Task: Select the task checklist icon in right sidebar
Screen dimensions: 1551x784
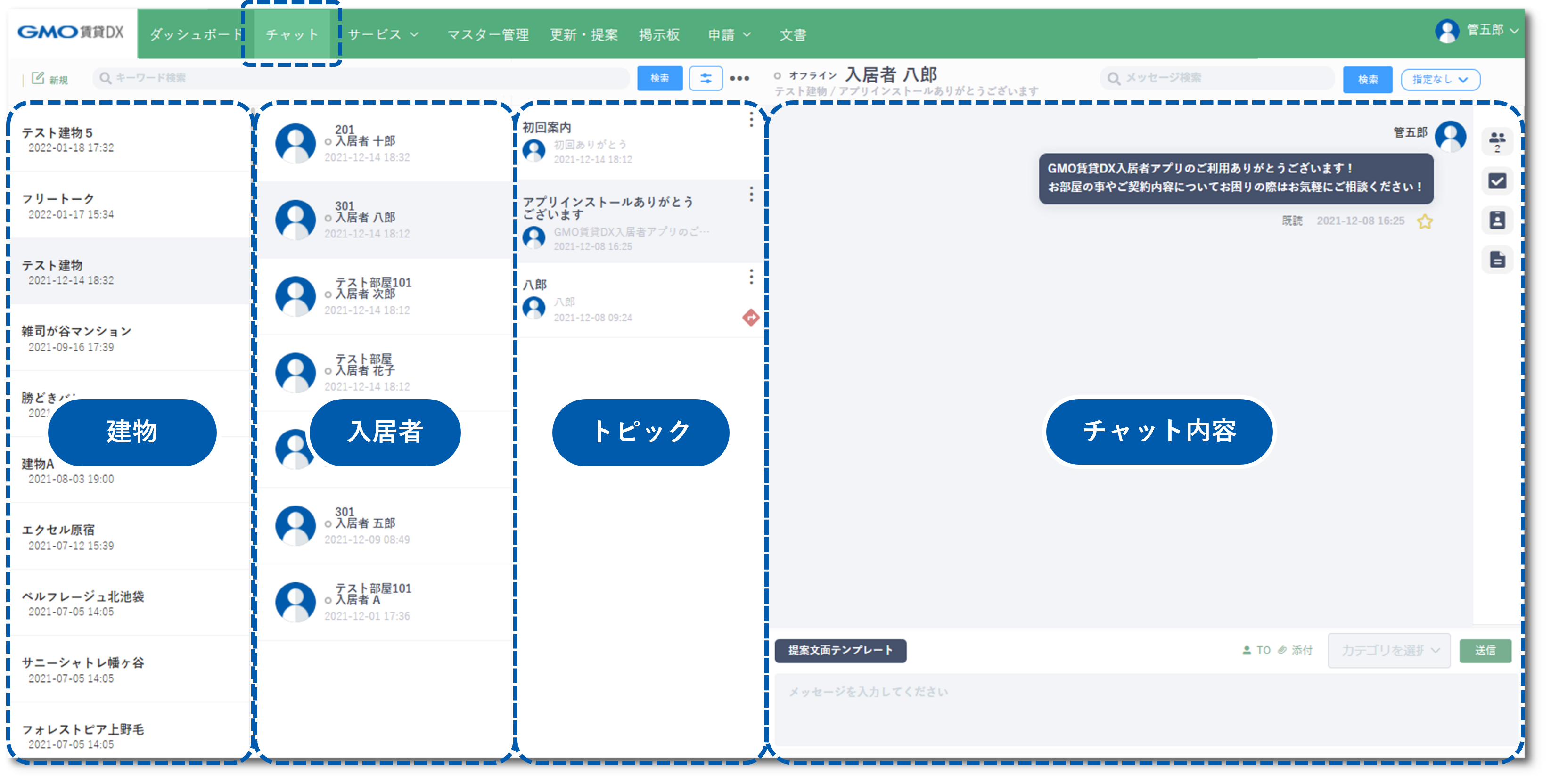Action: 1497,180
